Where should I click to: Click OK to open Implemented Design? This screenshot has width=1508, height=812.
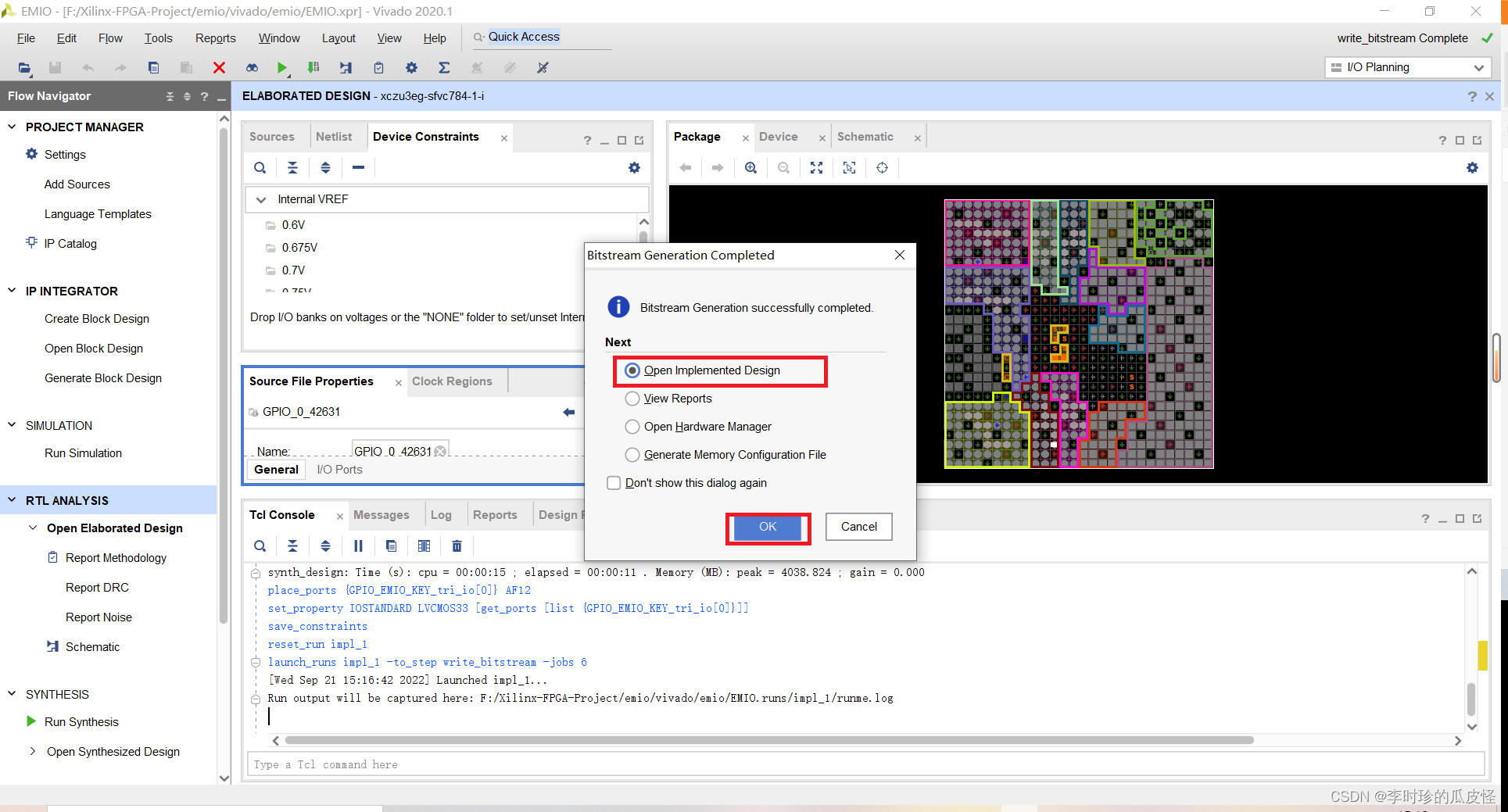pos(766,527)
